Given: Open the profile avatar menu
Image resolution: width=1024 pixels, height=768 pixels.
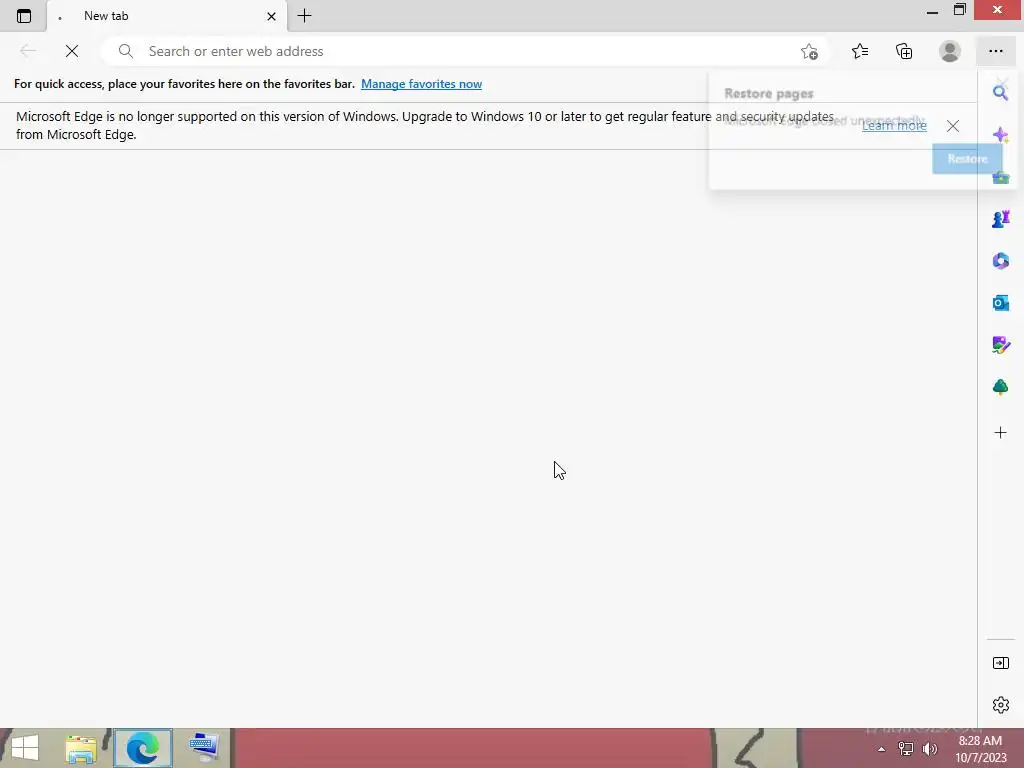Looking at the screenshot, I should (x=950, y=51).
